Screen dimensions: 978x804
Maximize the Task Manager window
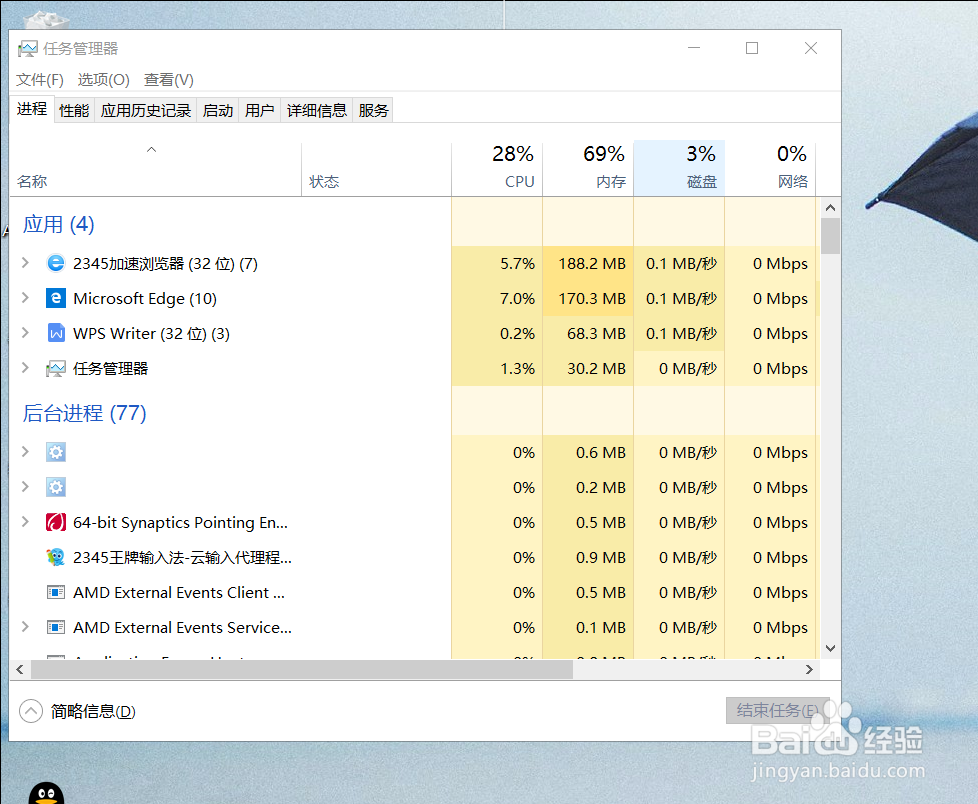click(x=752, y=48)
